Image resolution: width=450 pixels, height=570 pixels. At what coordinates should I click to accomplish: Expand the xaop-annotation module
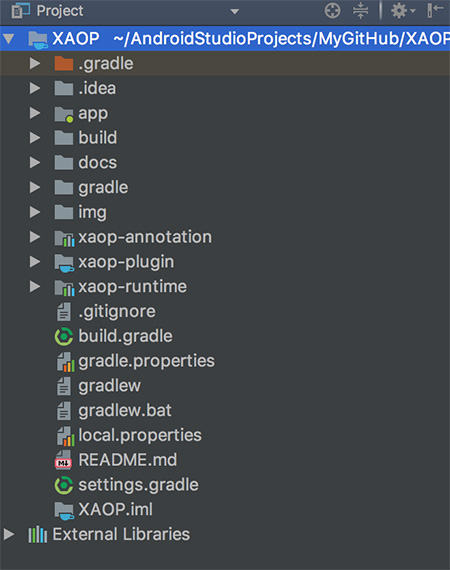tap(35, 237)
